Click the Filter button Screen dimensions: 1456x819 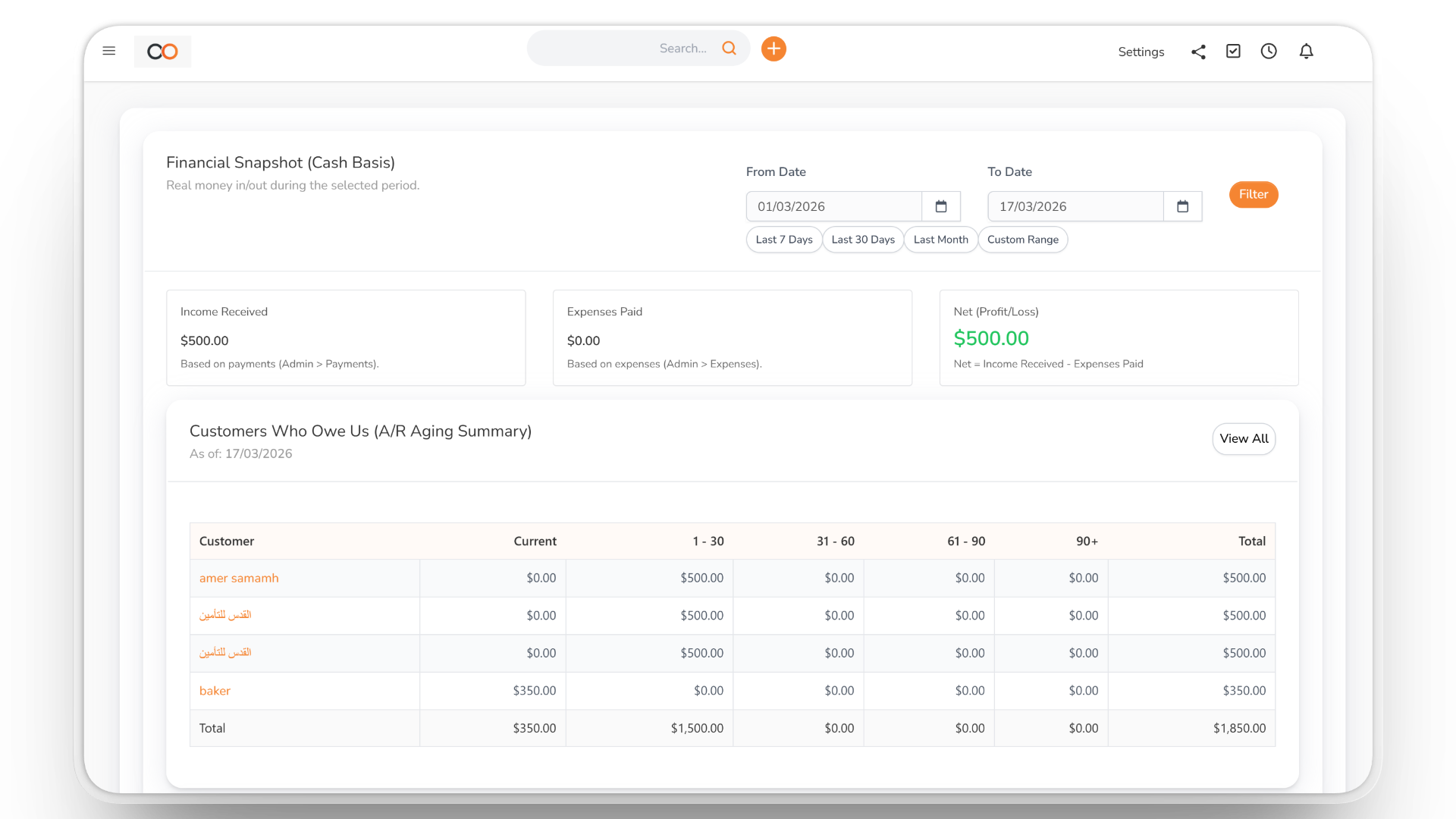click(x=1253, y=194)
